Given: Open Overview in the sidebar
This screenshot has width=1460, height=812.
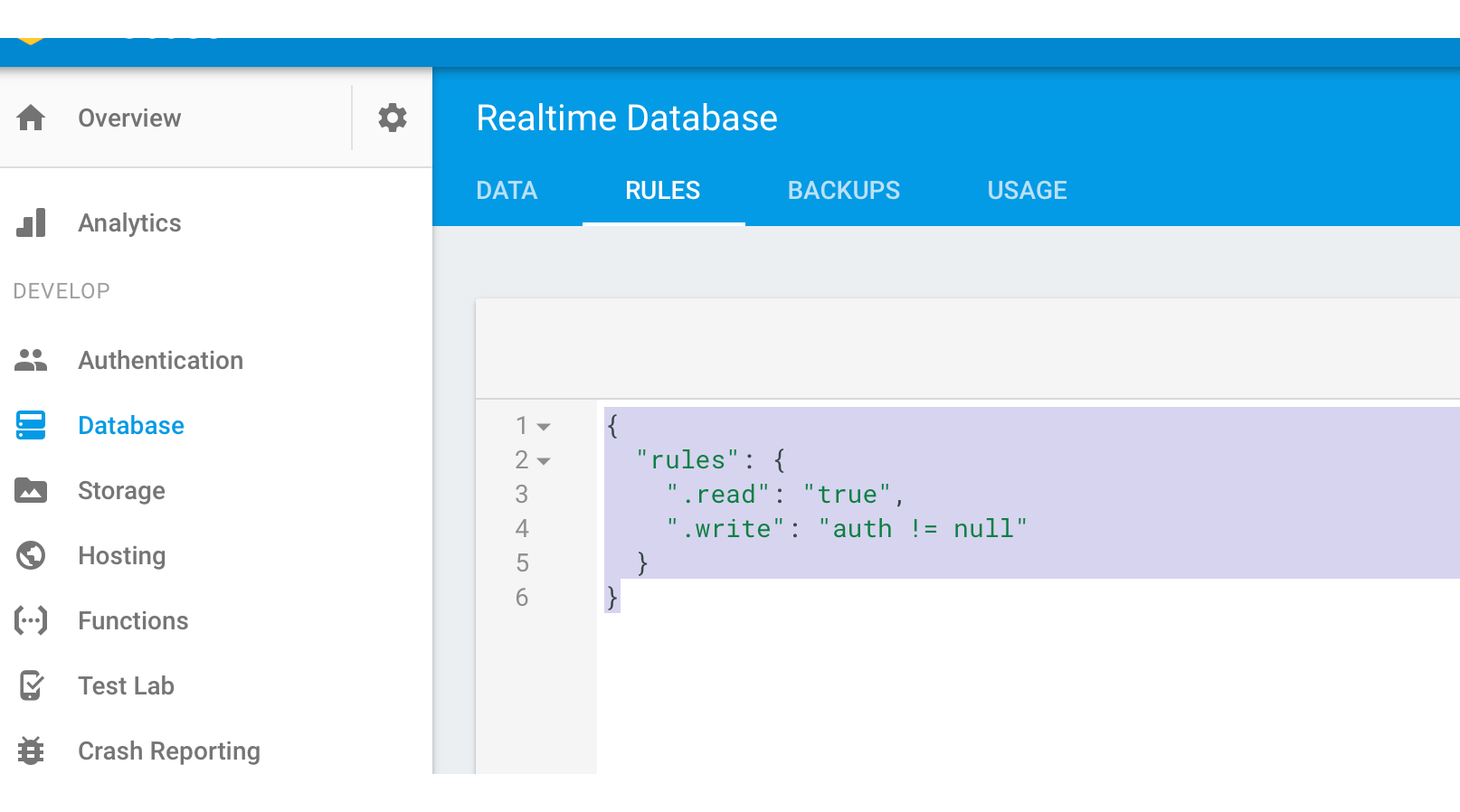Looking at the screenshot, I should pos(129,118).
